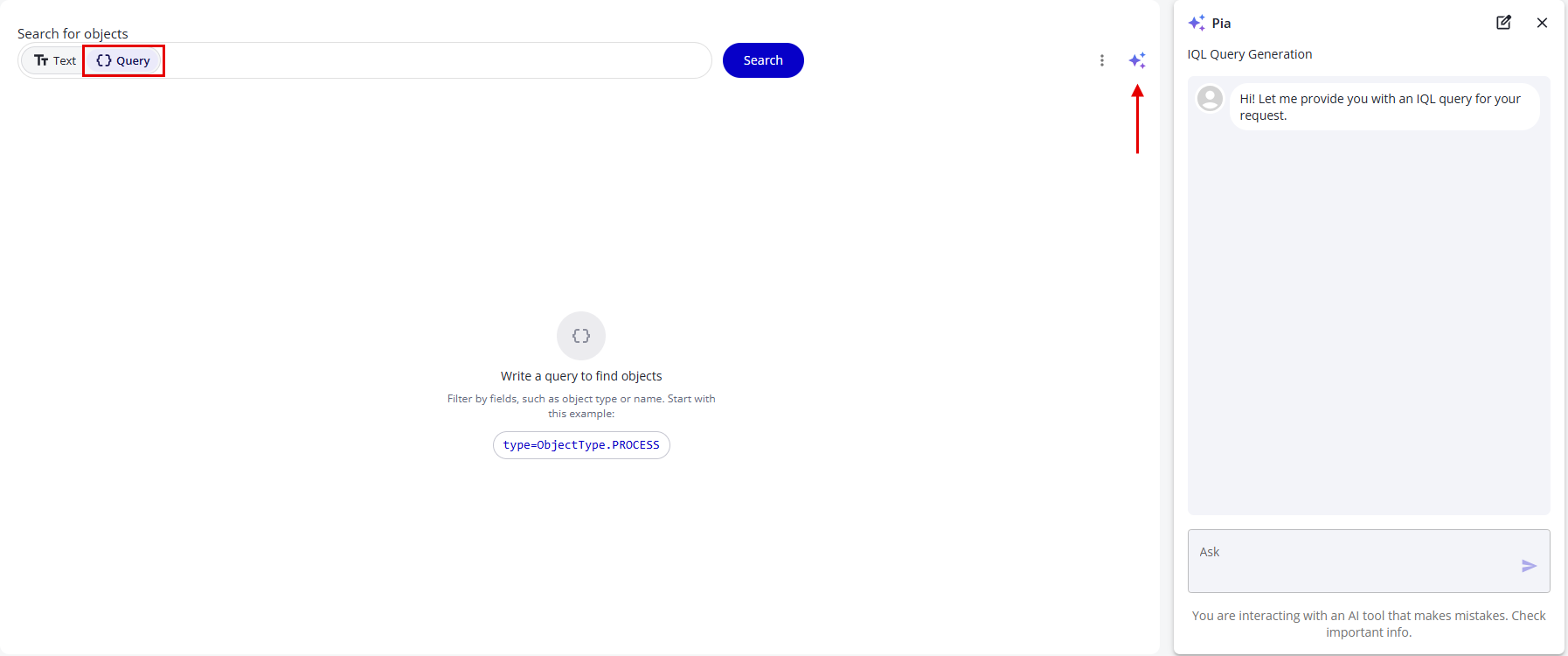1568x656 pixels.
Task: Switch search mode to Query
Action: click(x=123, y=60)
